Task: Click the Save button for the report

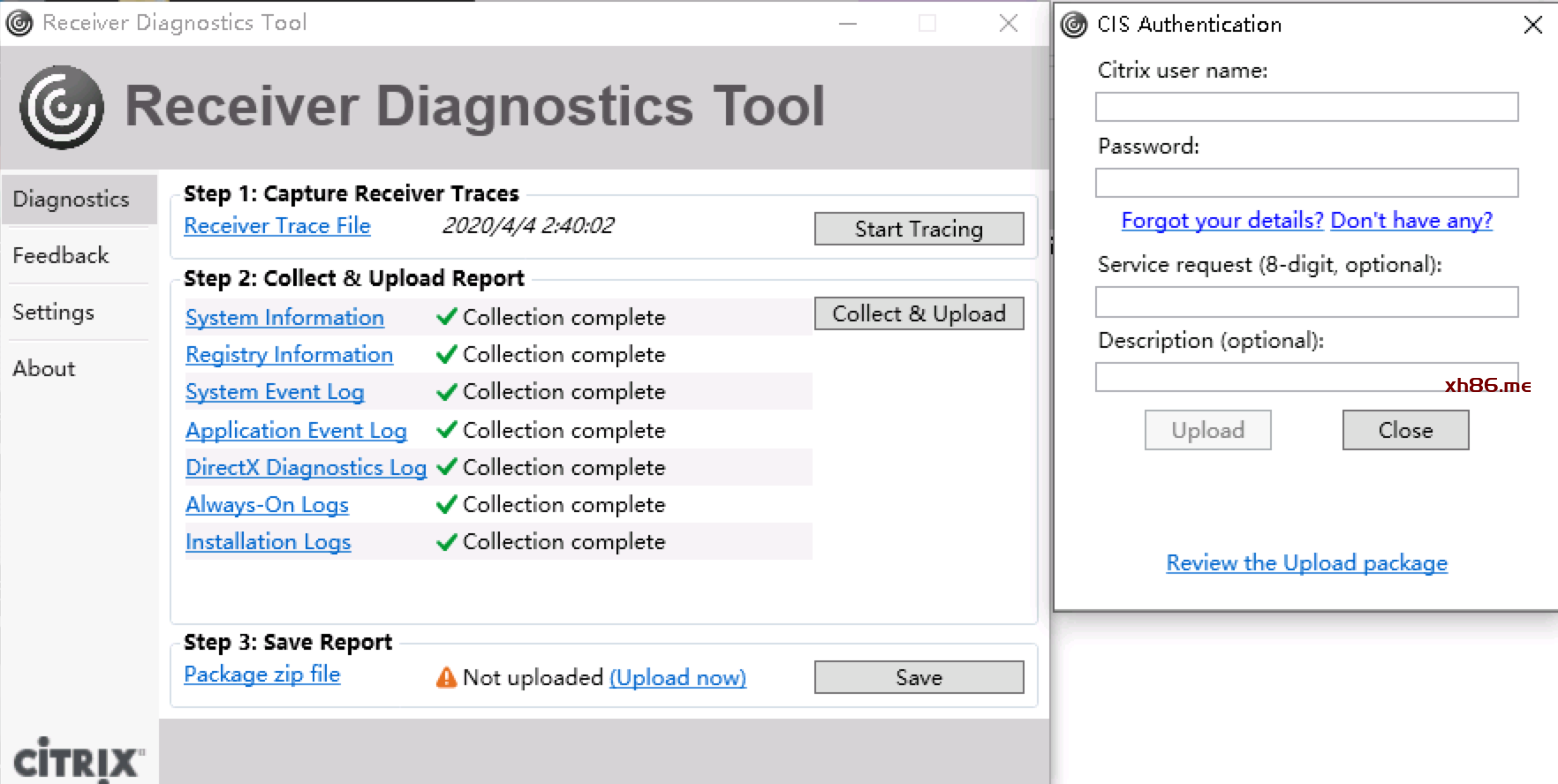Action: (x=919, y=677)
